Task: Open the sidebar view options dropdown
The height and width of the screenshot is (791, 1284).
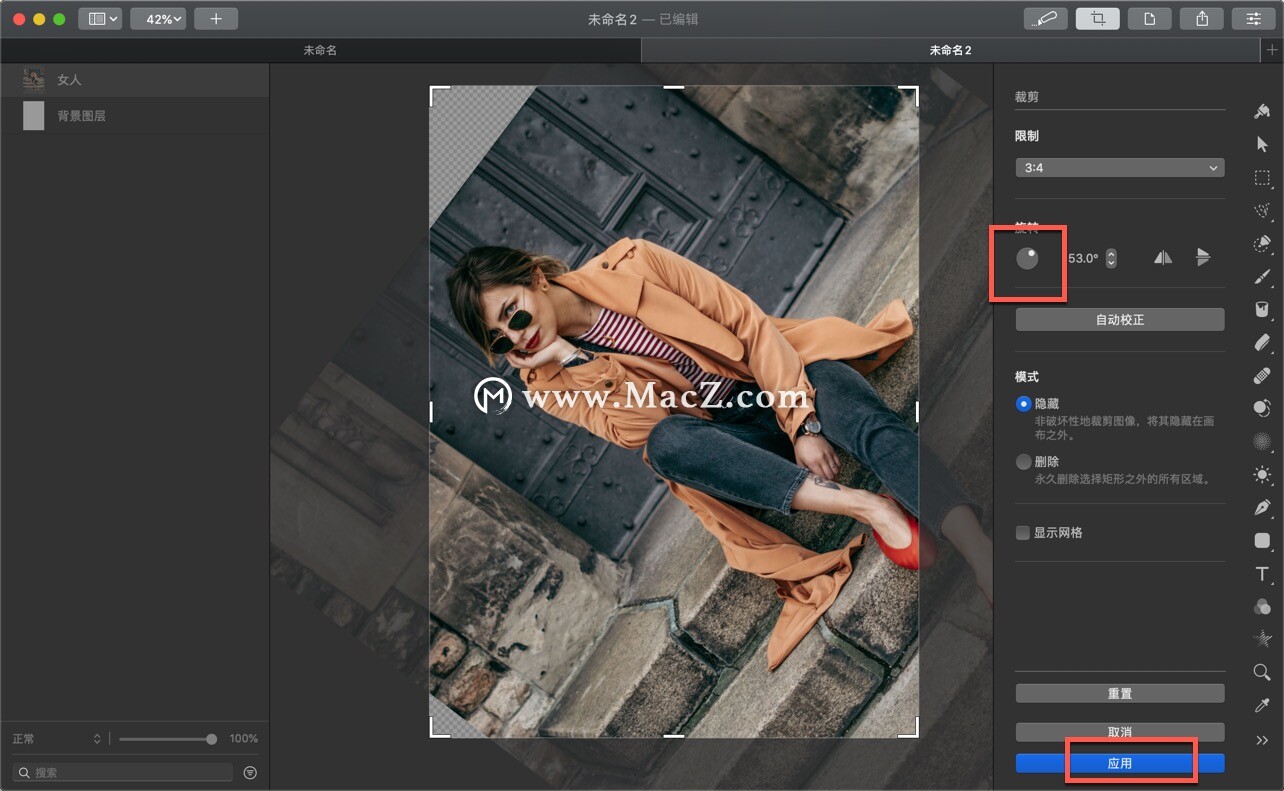Action: coord(100,19)
